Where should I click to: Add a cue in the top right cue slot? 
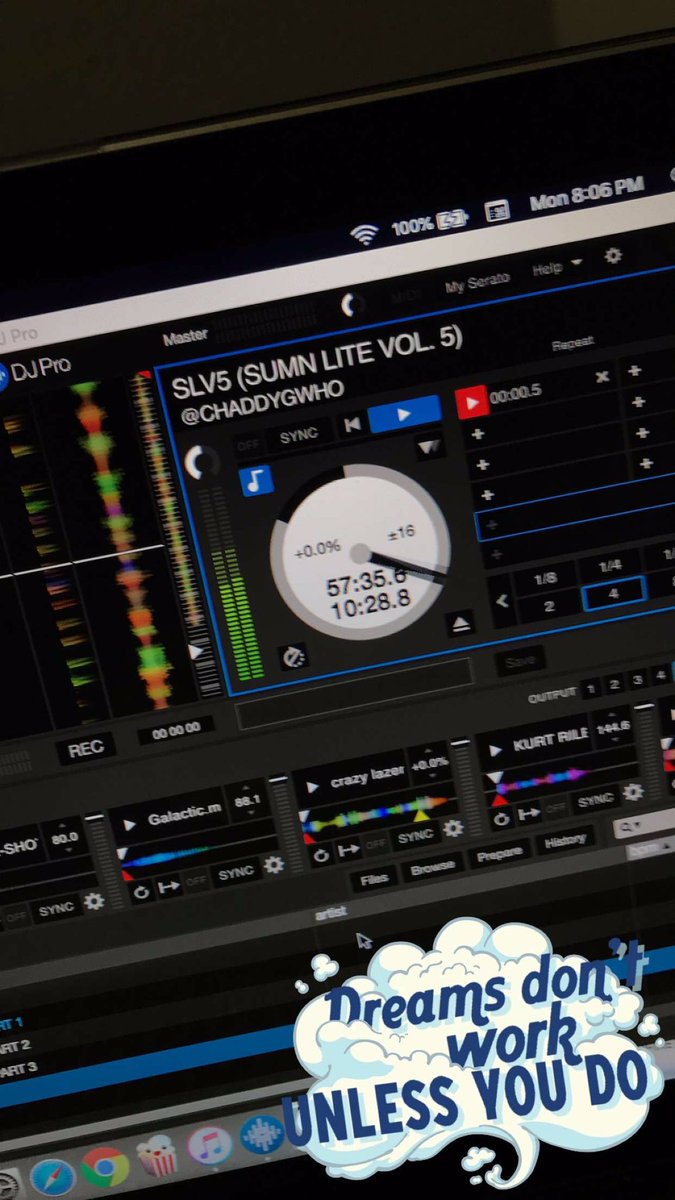pyautogui.click(x=634, y=371)
